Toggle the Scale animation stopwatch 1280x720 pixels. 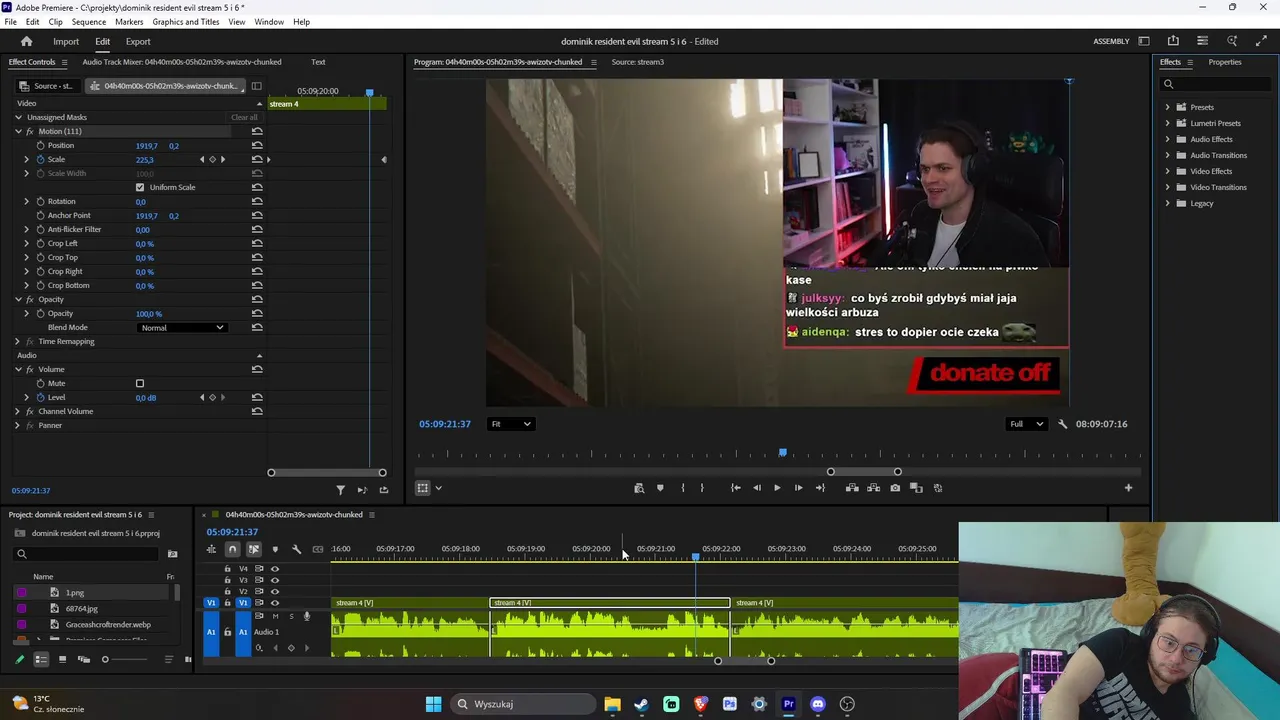pyautogui.click(x=41, y=160)
